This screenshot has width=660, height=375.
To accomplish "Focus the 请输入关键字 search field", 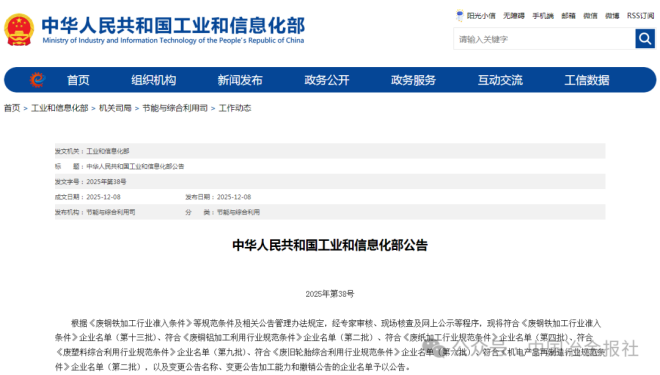I will point(544,39).
